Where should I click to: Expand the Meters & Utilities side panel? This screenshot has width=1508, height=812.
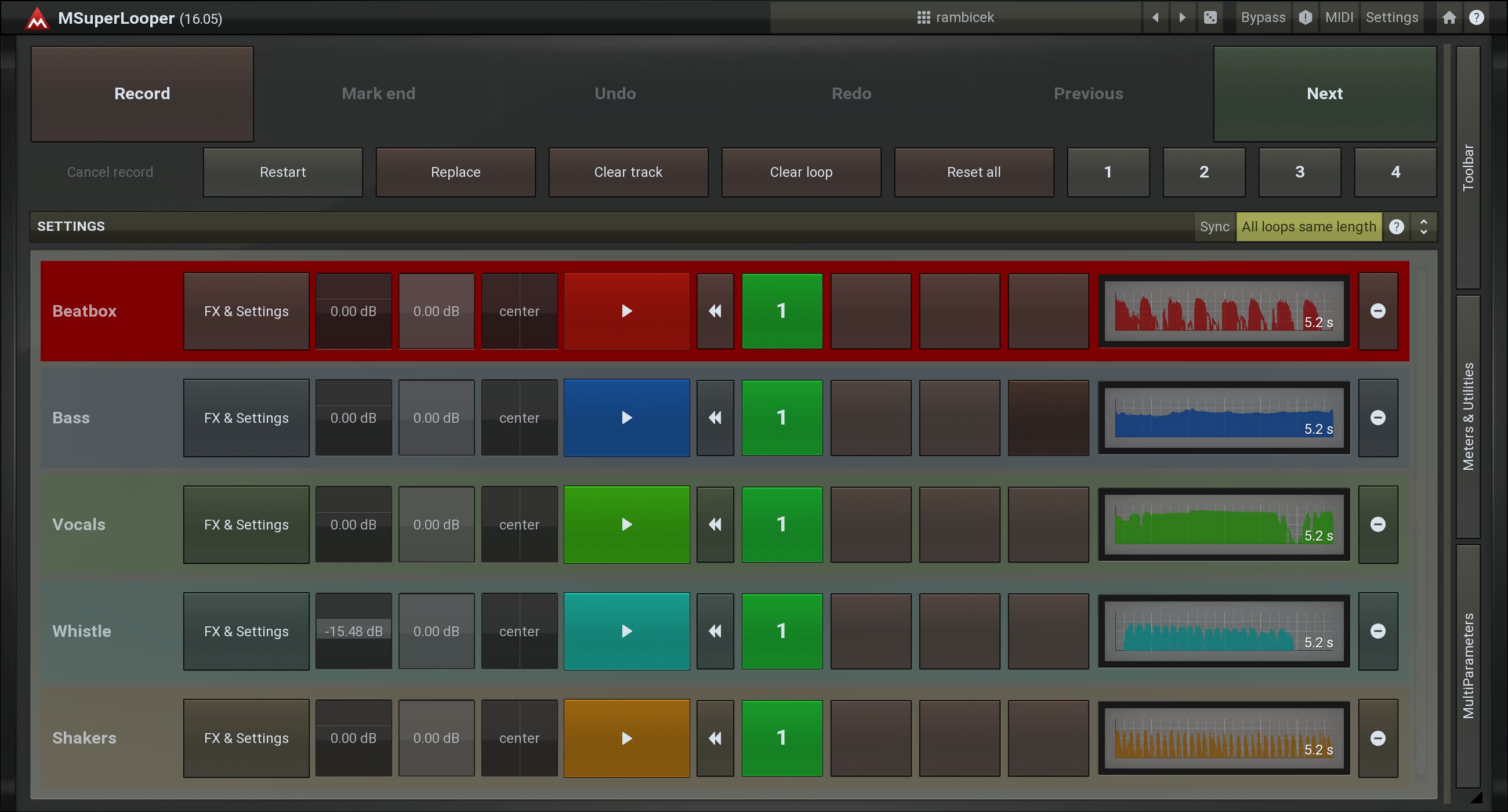click(1467, 416)
